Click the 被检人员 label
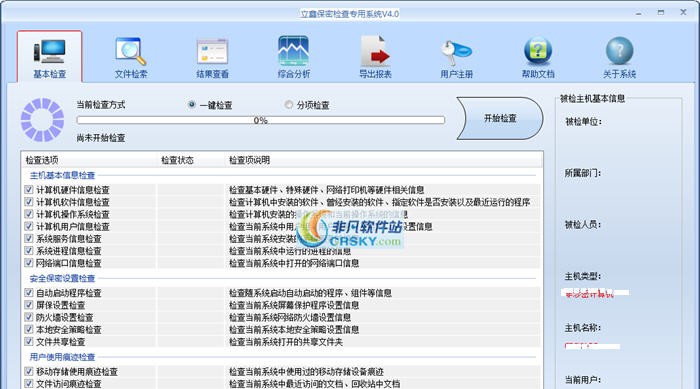700x389 pixels. pyautogui.click(x=583, y=225)
